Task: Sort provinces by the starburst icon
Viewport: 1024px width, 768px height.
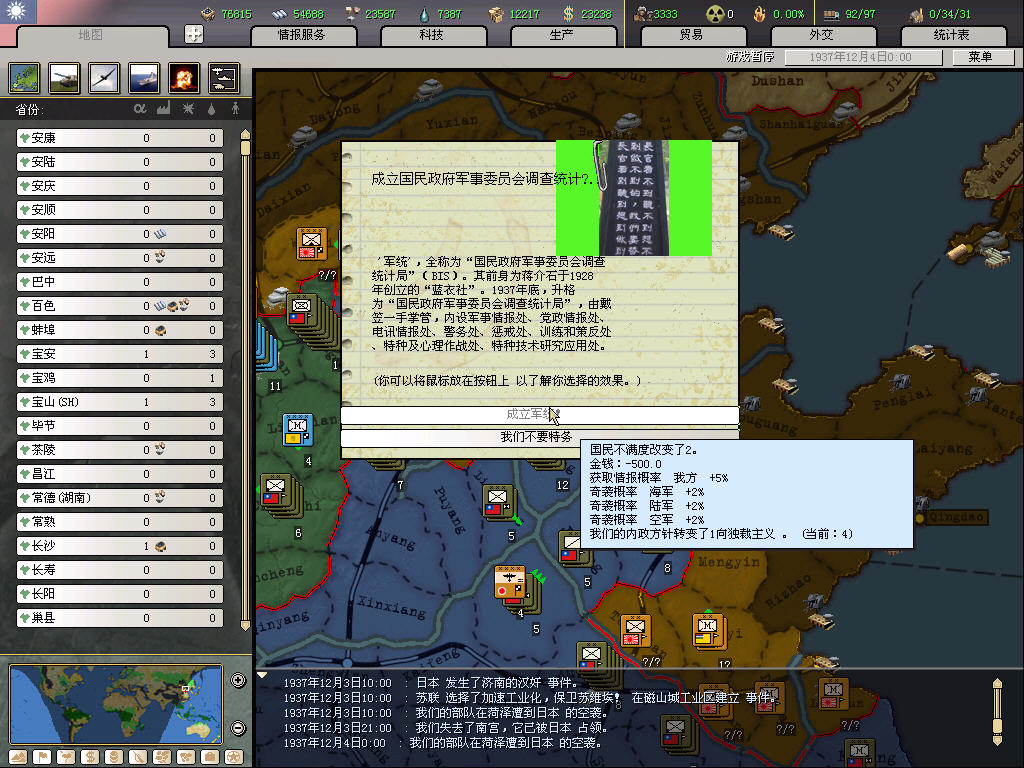Action: click(188, 108)
